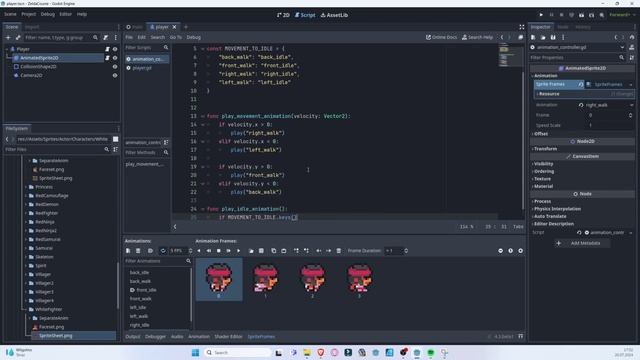
Task: Copy selected frame icon
Action: pos(273,251)
